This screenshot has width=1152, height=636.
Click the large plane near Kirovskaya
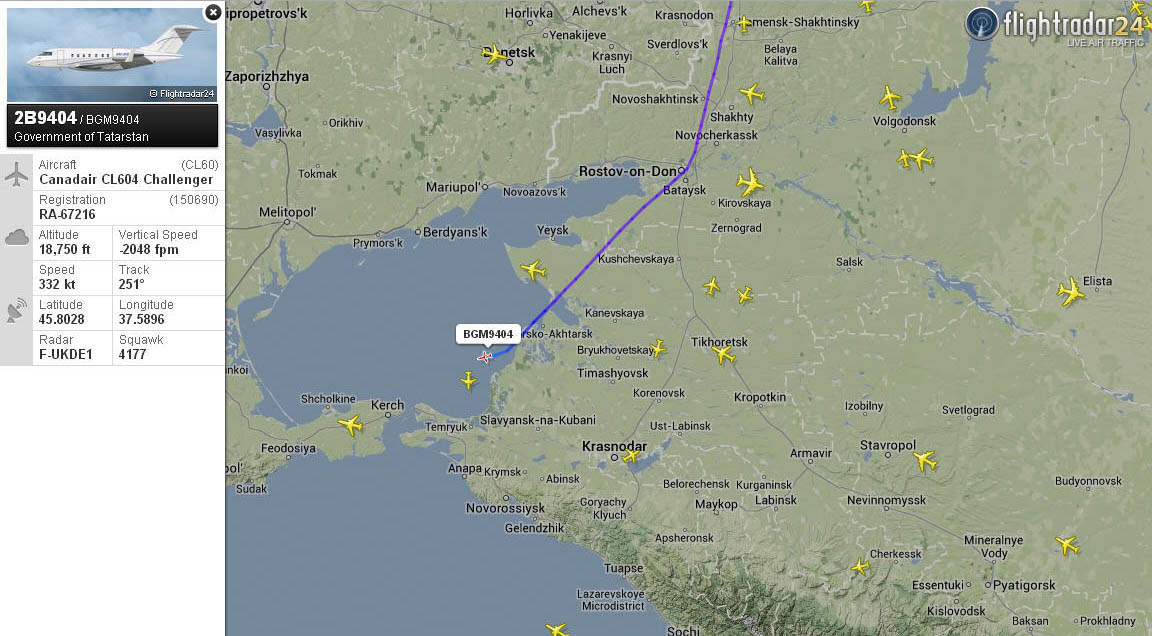[x=750, y=181]
